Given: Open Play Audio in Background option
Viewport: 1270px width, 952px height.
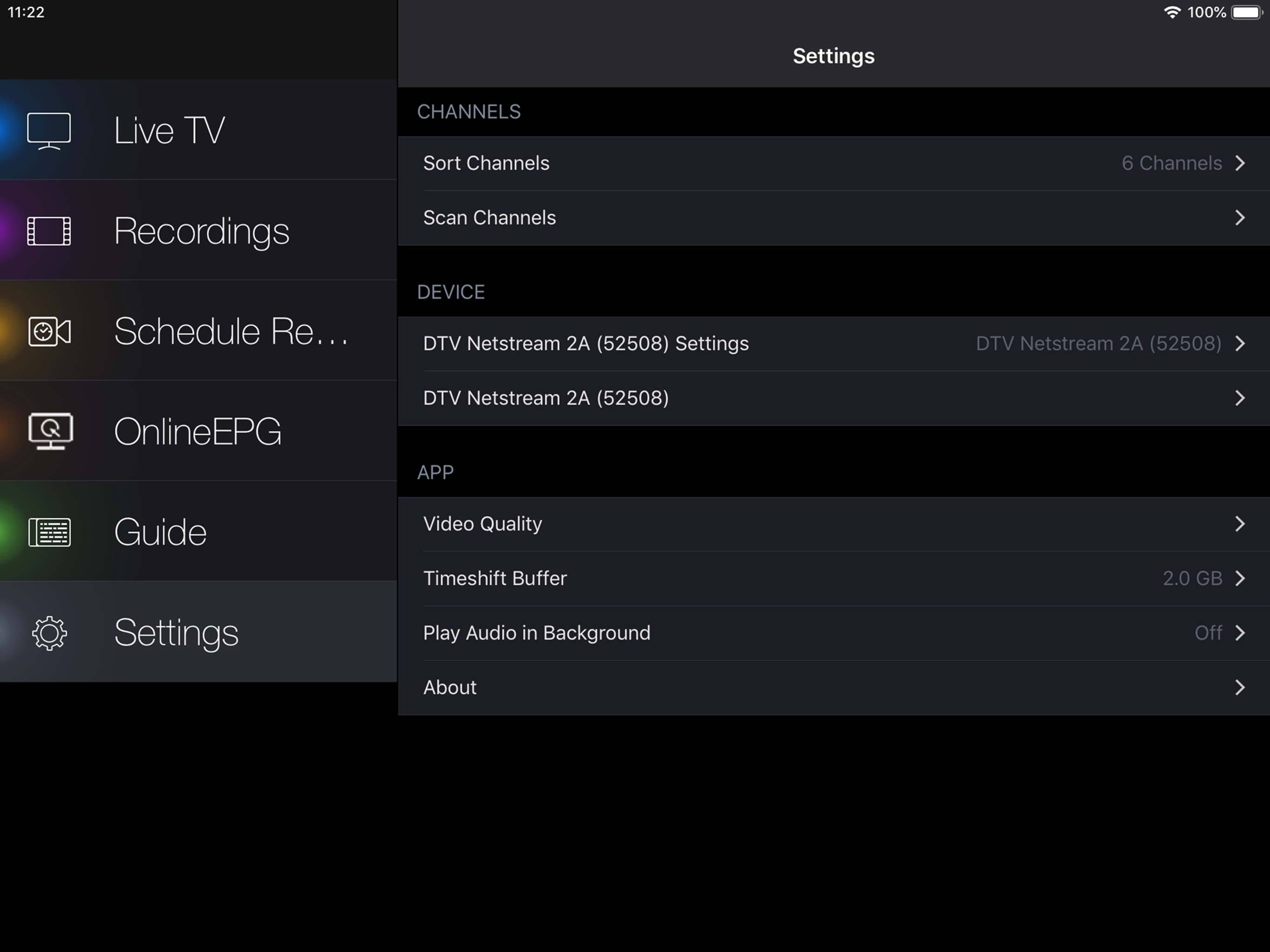Looking at the screenshot, I should pyautogui.click(x=833, y=633).
